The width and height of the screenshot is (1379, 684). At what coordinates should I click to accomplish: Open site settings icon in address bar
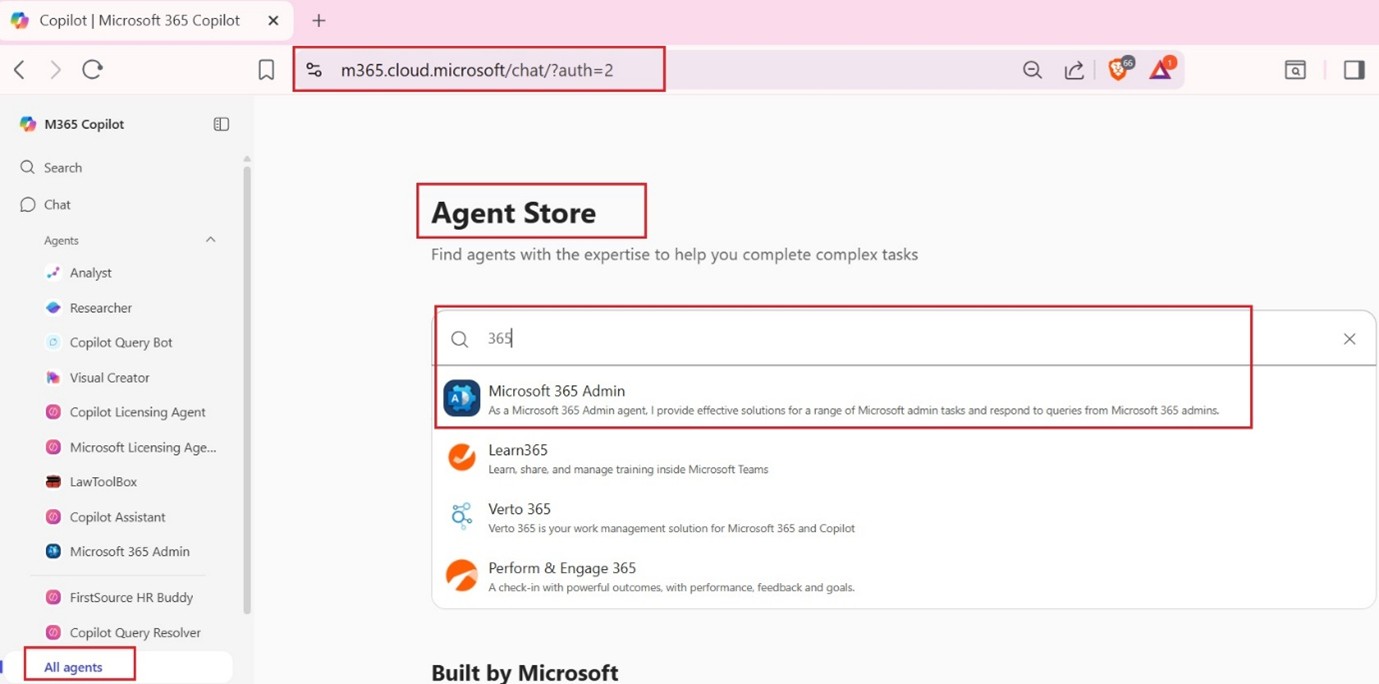pos(314,70)
